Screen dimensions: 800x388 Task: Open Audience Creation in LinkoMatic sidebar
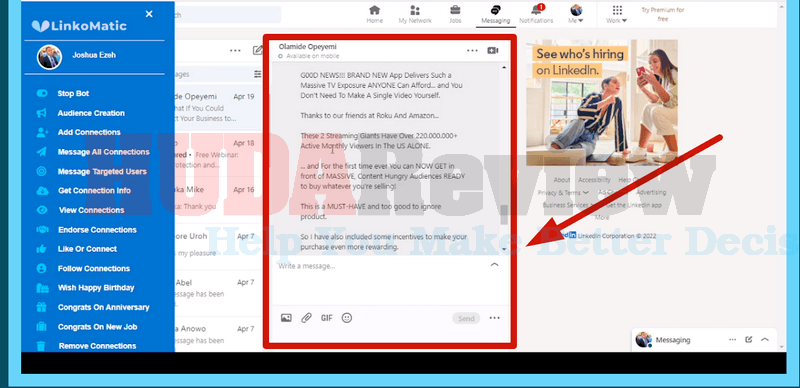91,113
